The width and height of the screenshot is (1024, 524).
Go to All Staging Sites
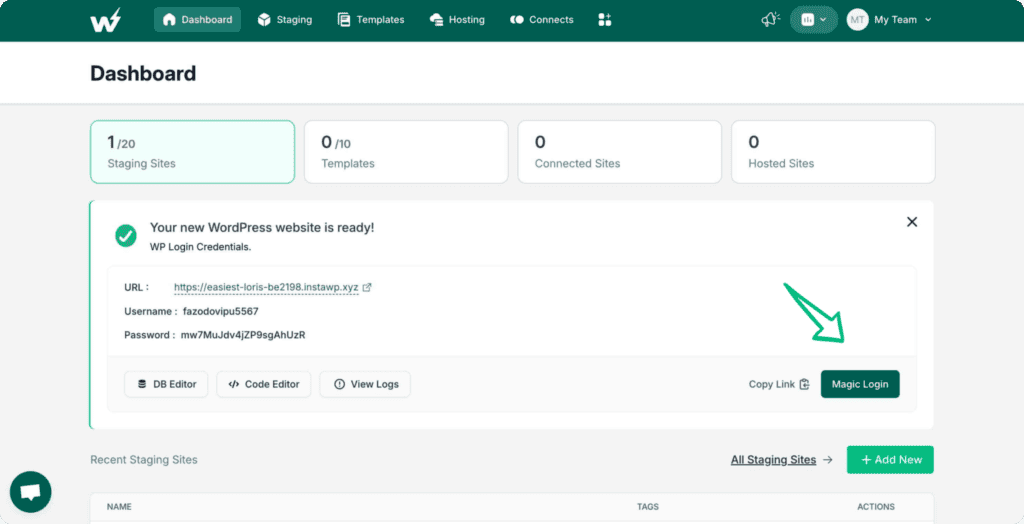pos(773,460)
